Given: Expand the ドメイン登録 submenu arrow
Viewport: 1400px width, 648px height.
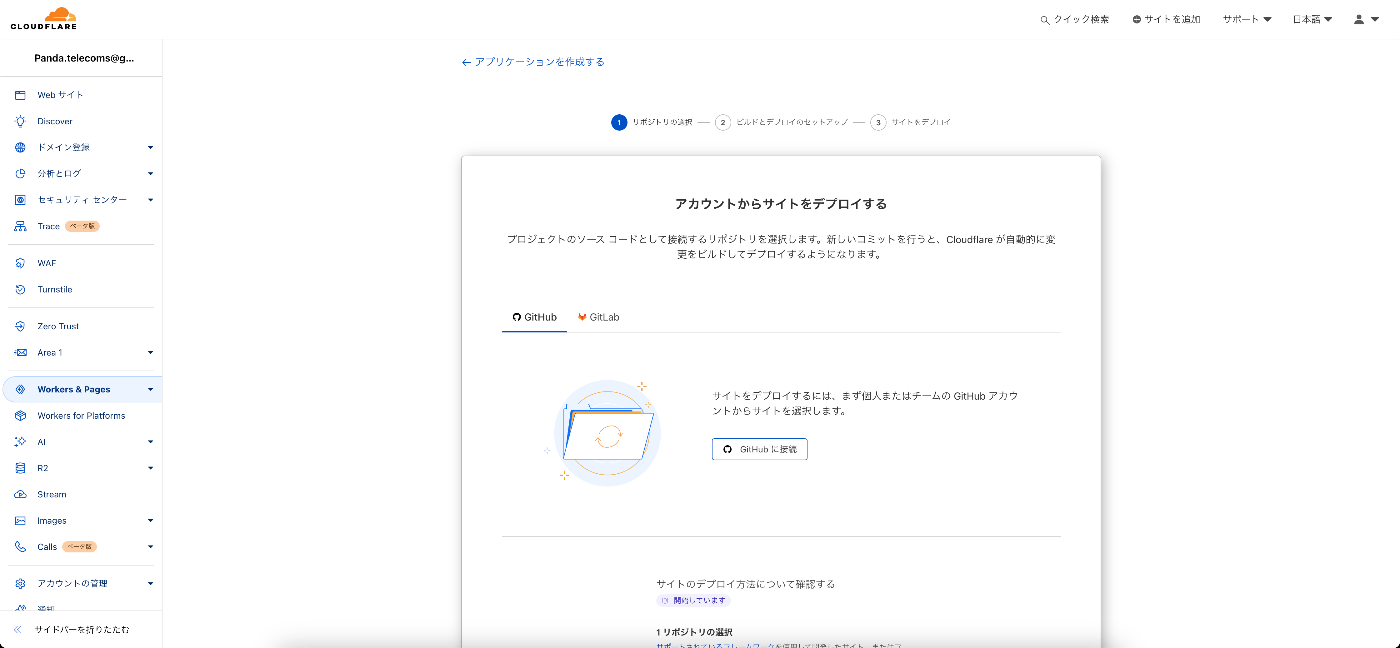Looking at the screenshot, I should 150,147.
